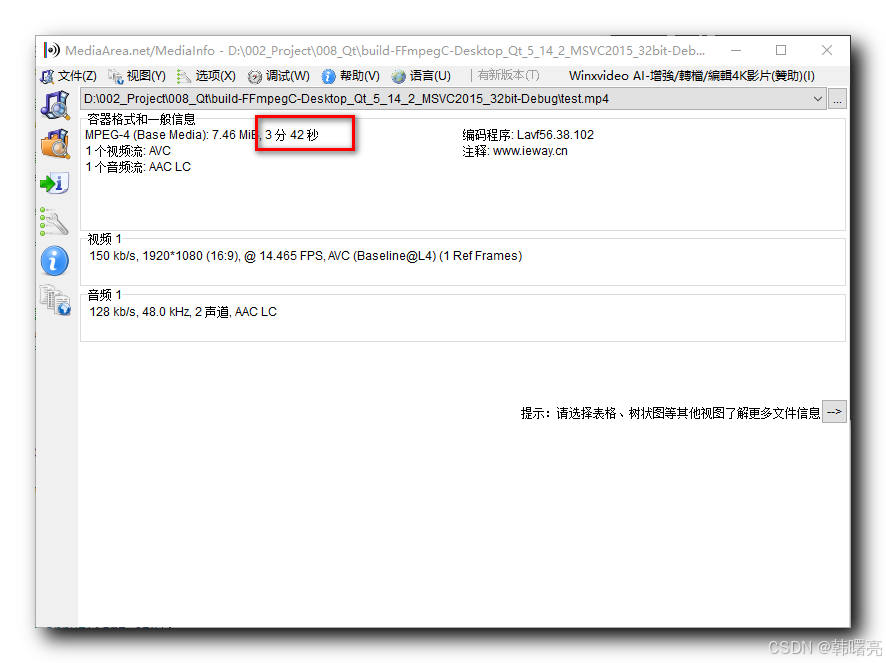Click the open file sidebar icon
Viewport: 886px width, 663px height.
(x=55, y=105)
